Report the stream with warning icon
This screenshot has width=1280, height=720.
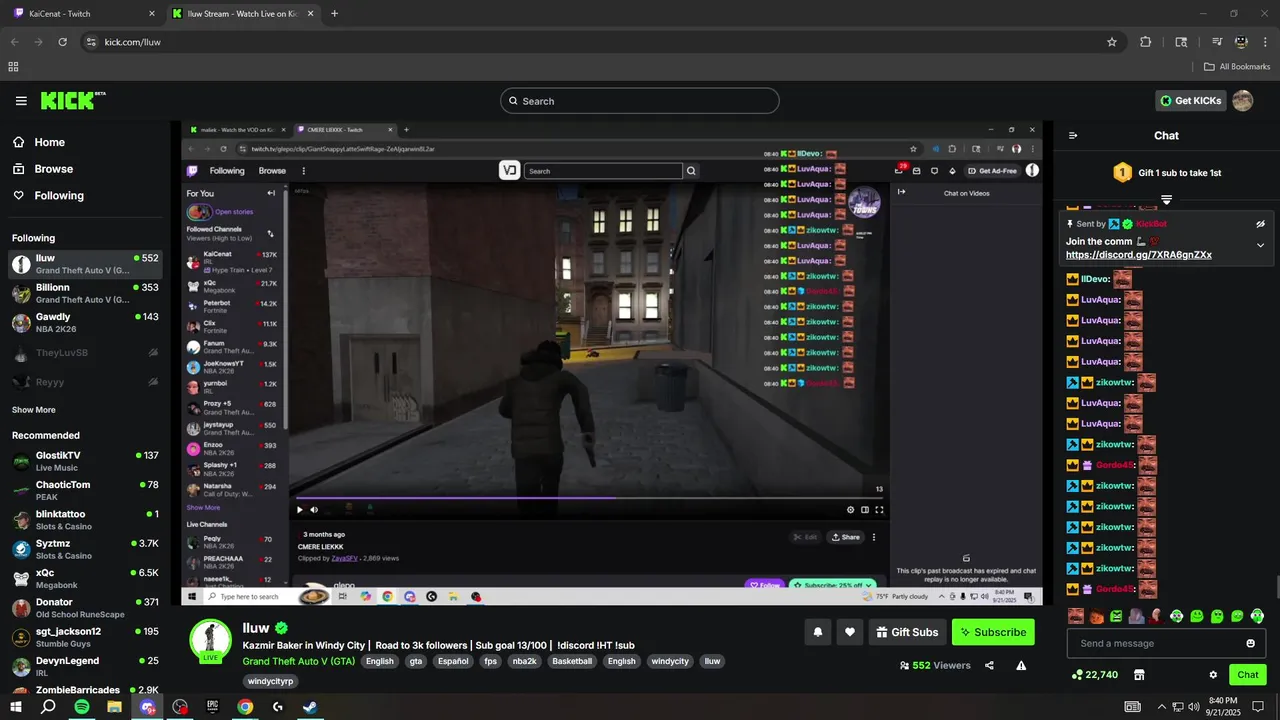pos(1021,665)
